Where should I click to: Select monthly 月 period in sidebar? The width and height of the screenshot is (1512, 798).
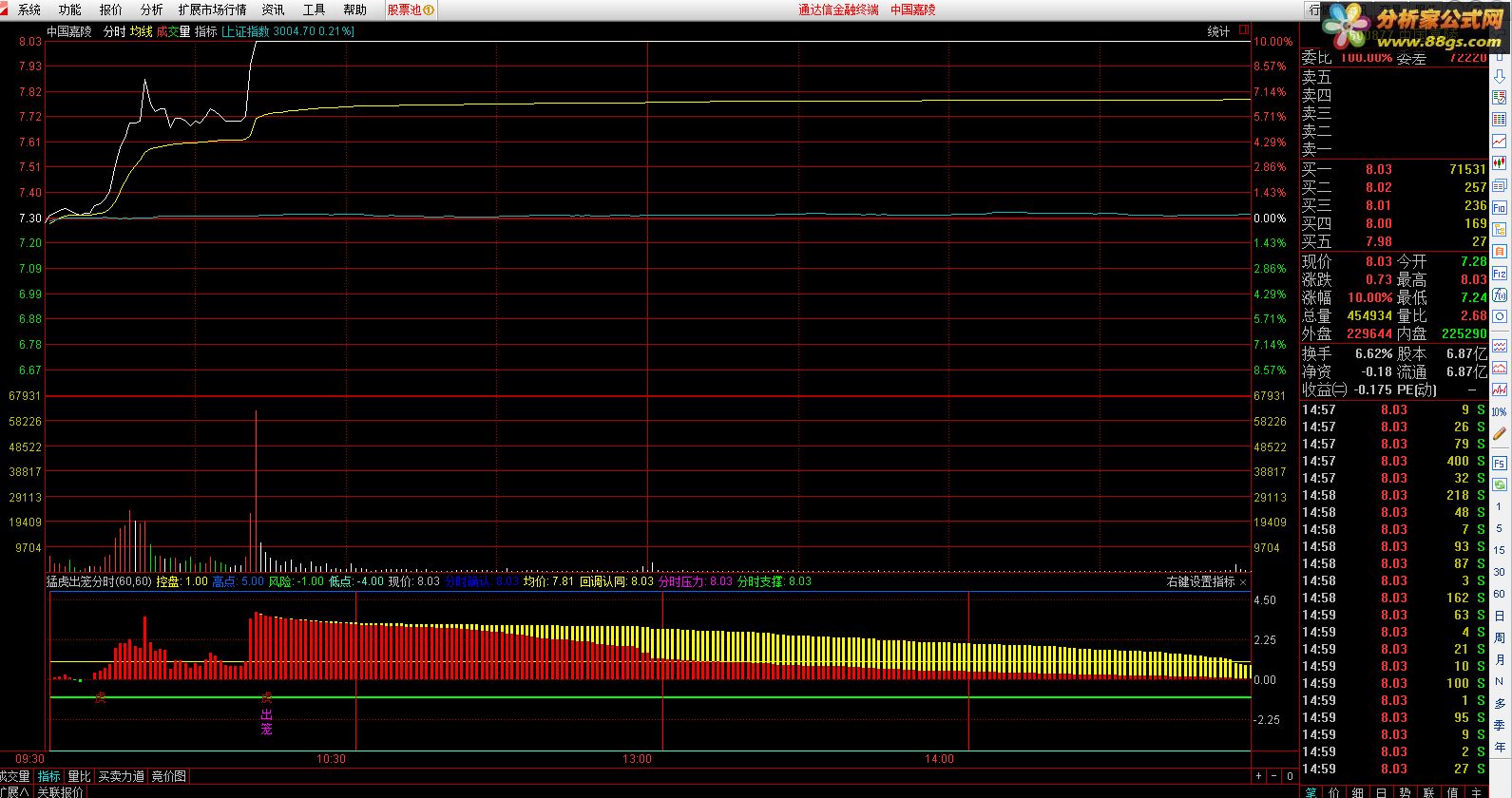pos(1500,659)
